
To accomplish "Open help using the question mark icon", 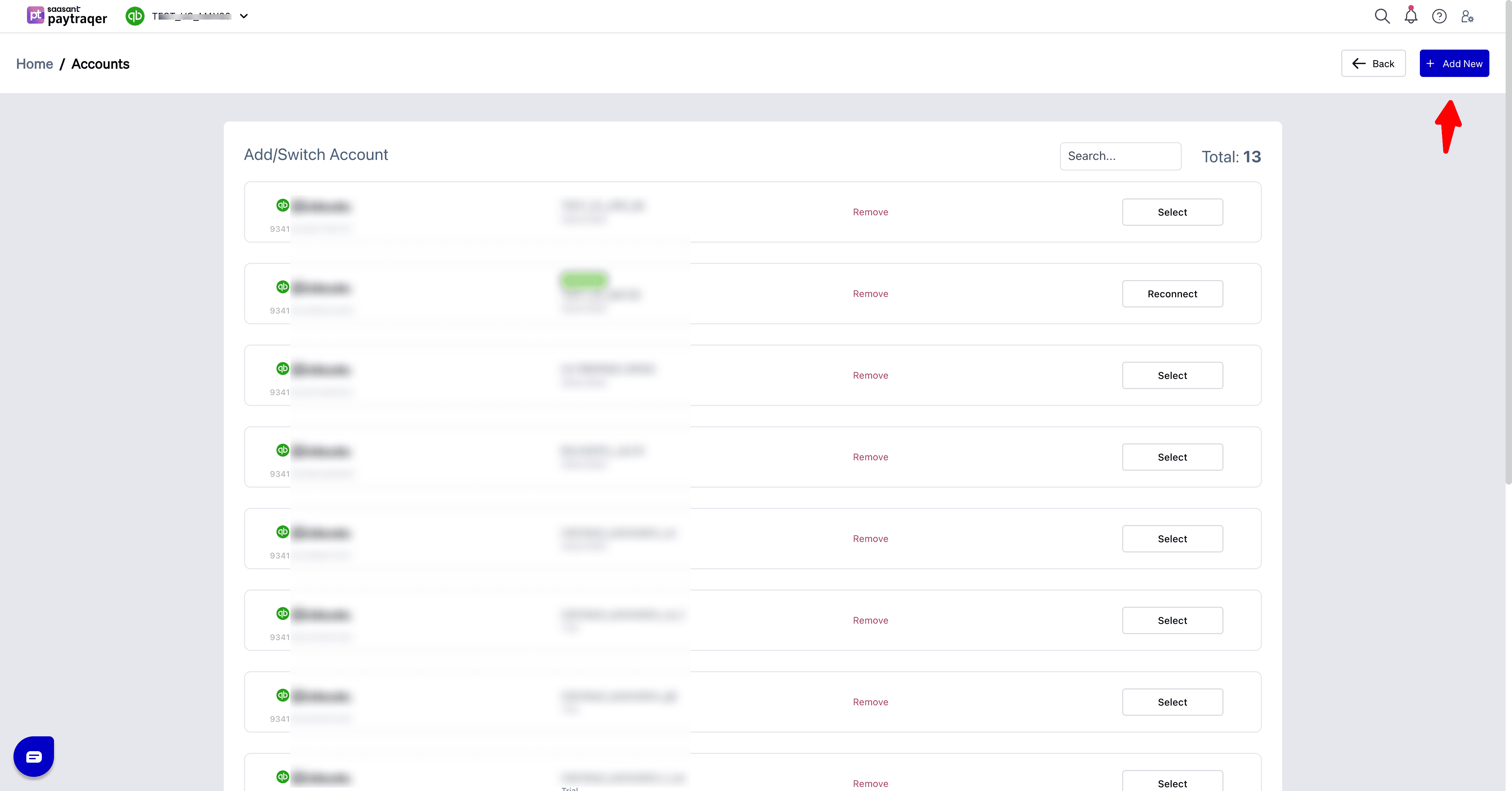I will coord(1439,16).
